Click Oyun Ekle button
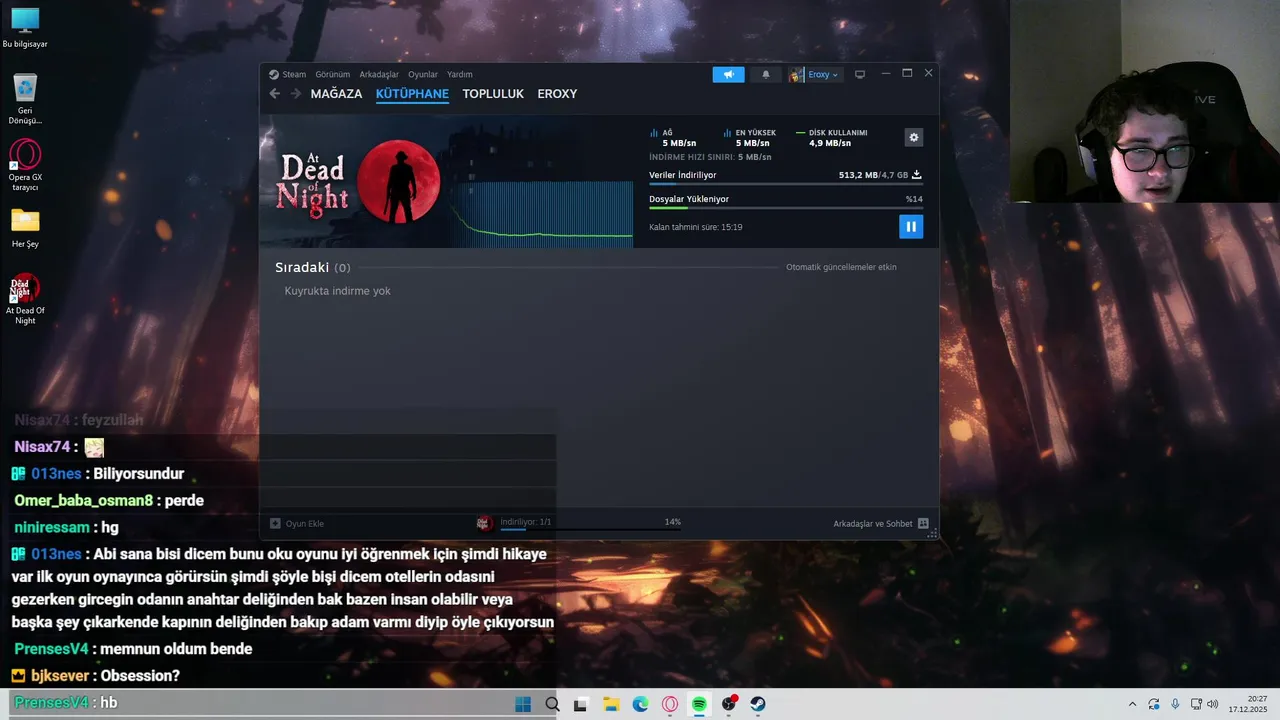This screenshot has height=720, width=1280. (297, 523)
